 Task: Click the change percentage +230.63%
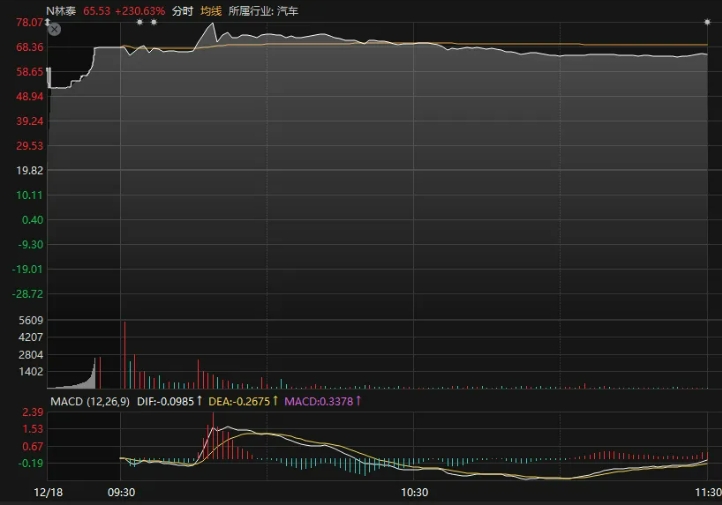click(x=140, y=11)
